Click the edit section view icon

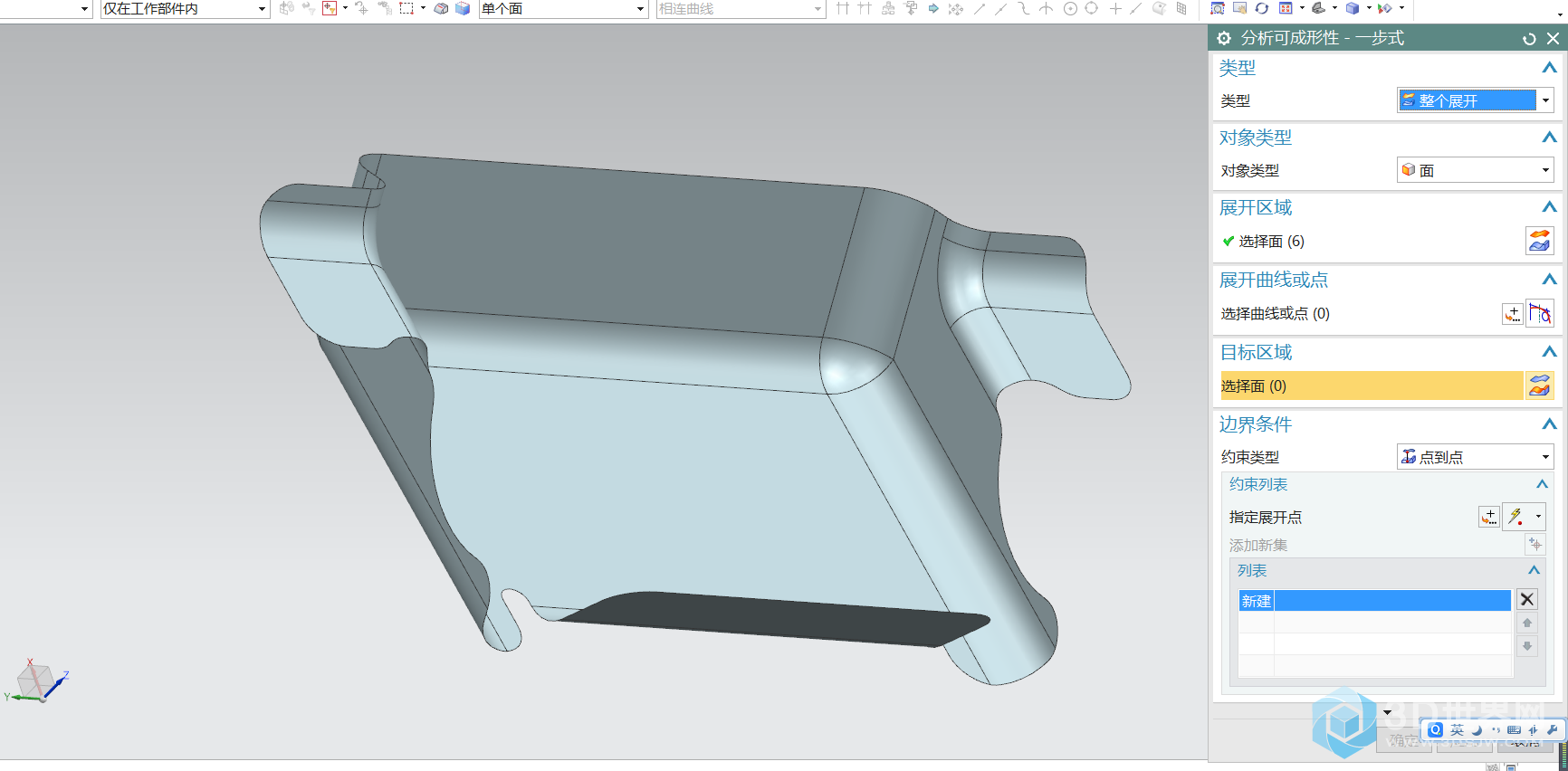pos(1318,8)
